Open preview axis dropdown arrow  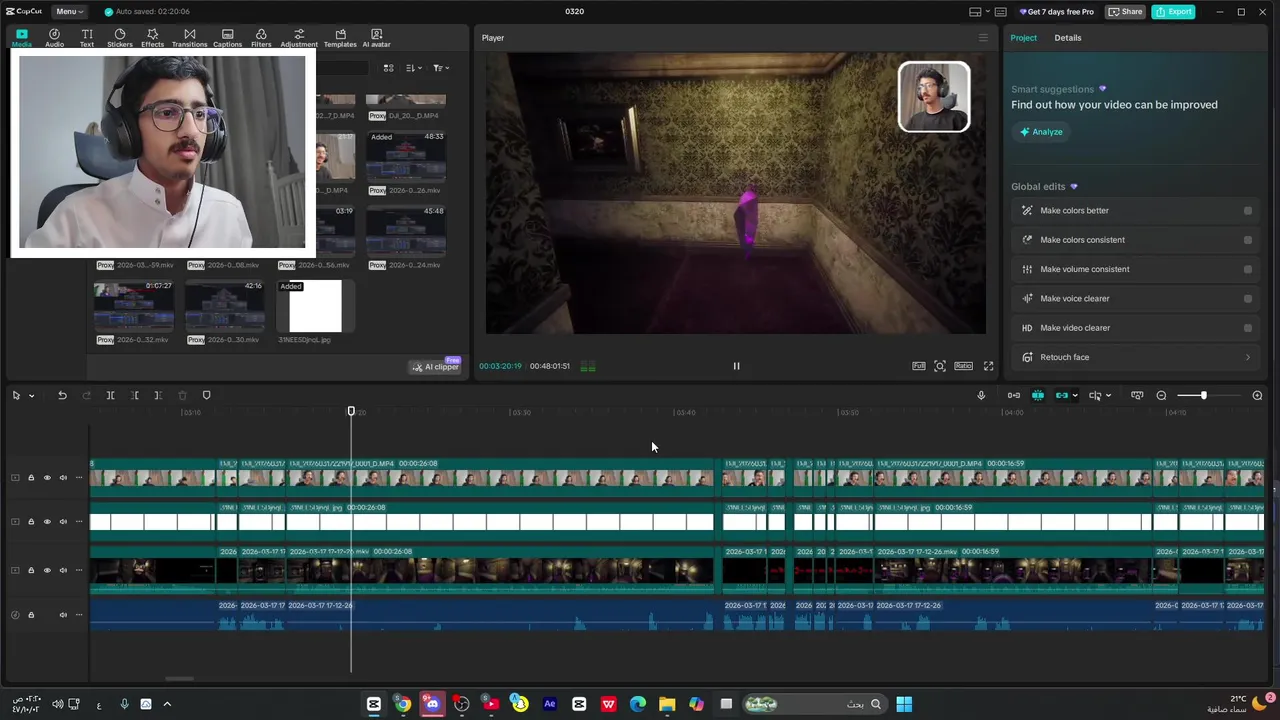[1108, 395]
